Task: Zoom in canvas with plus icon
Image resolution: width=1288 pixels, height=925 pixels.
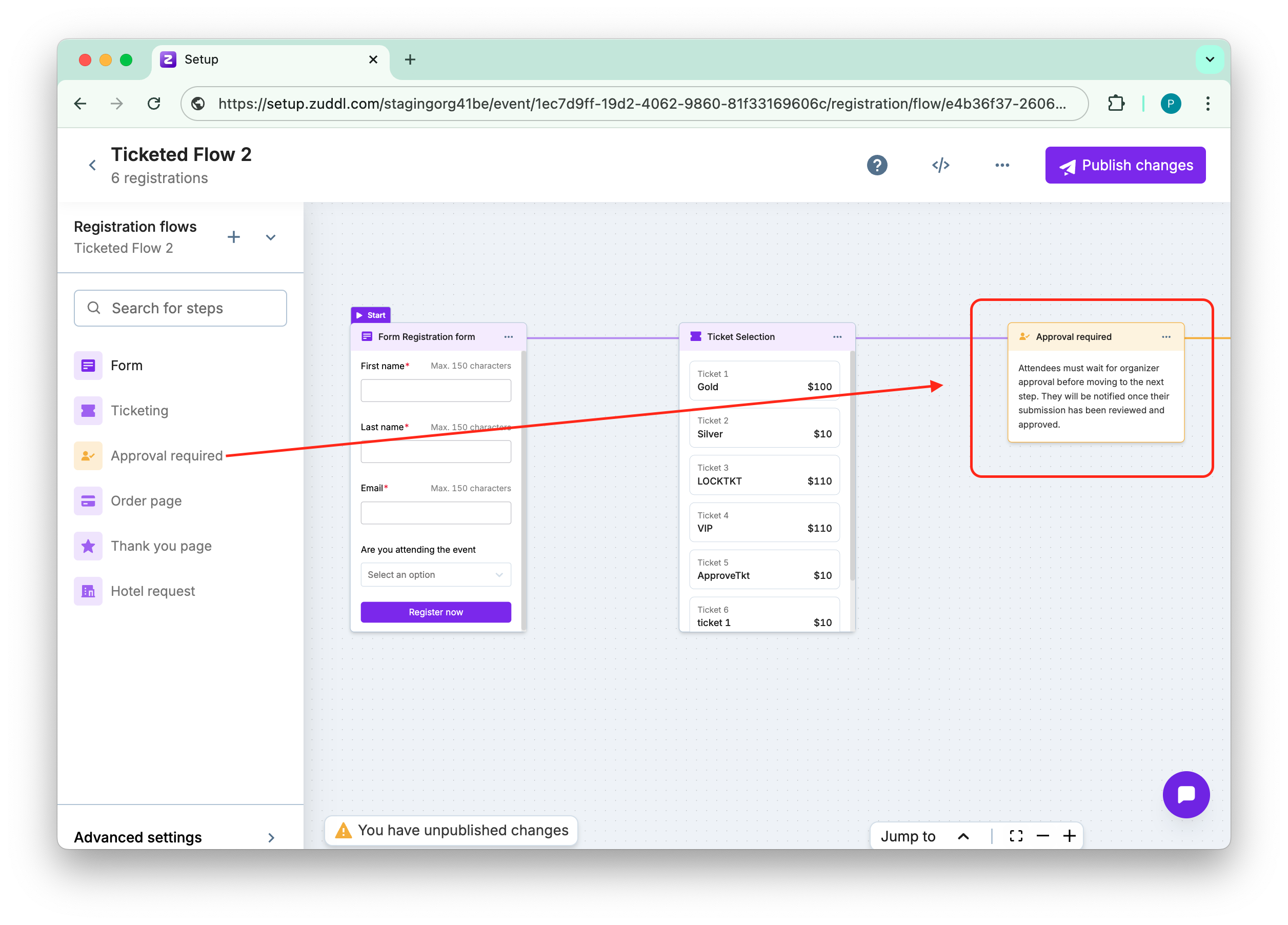Action: (x=1070, y=836)
